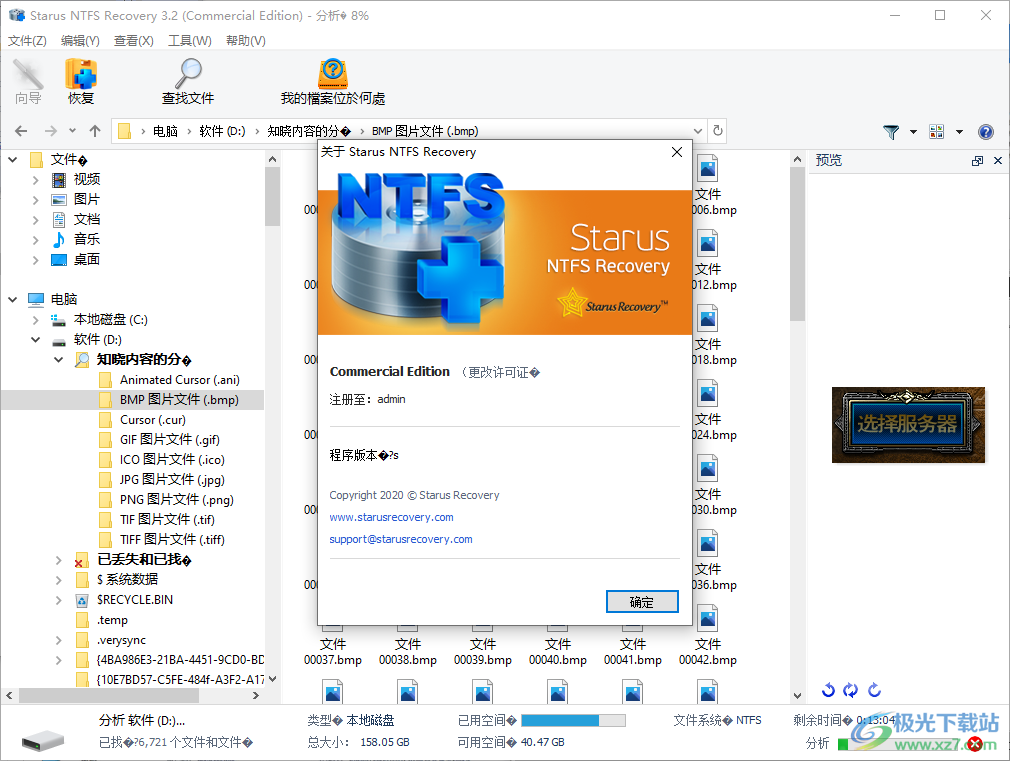Select the Animated Cursor (.ani) folder
Image resolution: width=1010 pixels, height=761 pixels.
pos(170,380)
